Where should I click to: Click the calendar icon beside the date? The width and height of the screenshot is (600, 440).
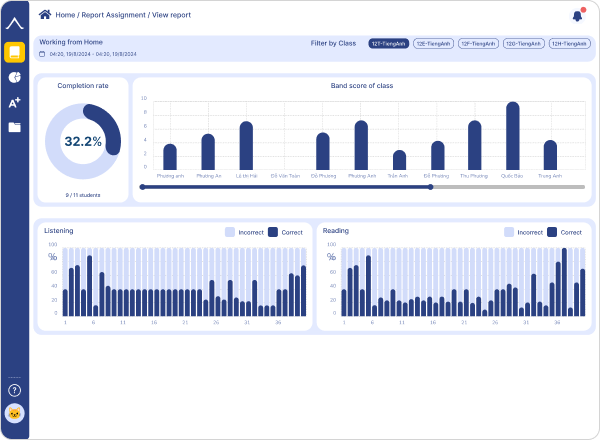pyautogui.click(x=42, y=54)
